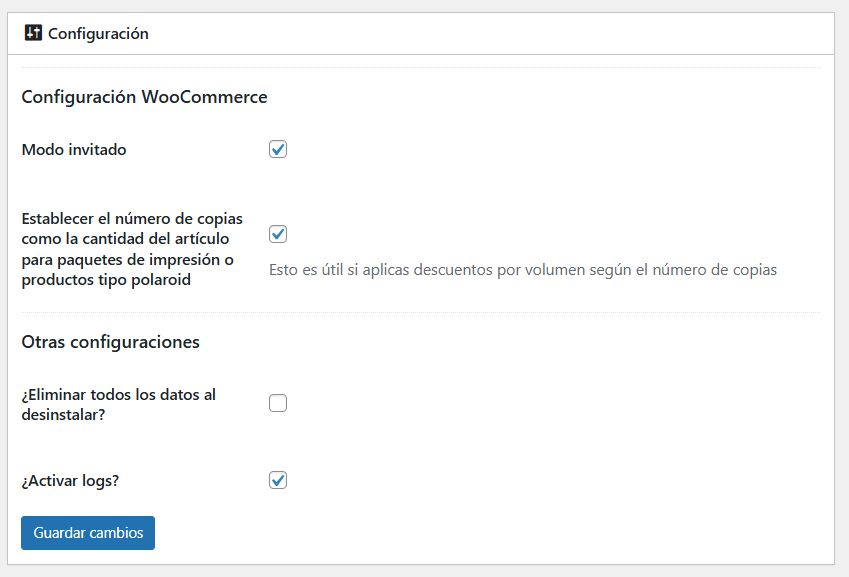The image size is (849, 577).
Task: Click the gray page background below the panel
Action: point(420,571)
